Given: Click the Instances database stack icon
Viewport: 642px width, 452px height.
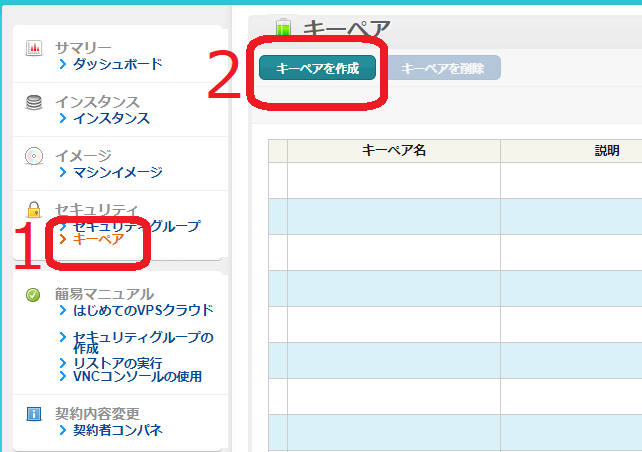Looking at the screenshot, I should tap(34, 102).
